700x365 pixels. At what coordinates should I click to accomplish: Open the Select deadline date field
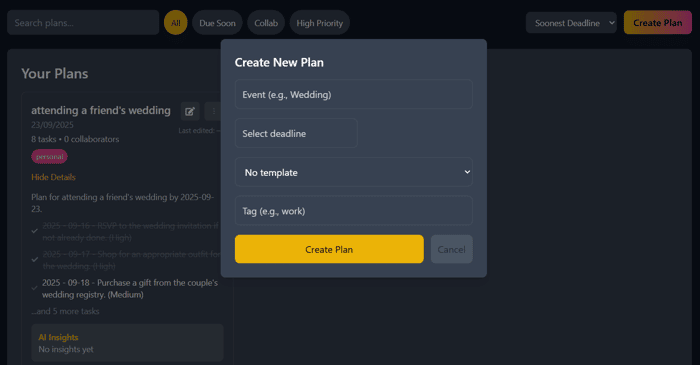tap(296, 133)
